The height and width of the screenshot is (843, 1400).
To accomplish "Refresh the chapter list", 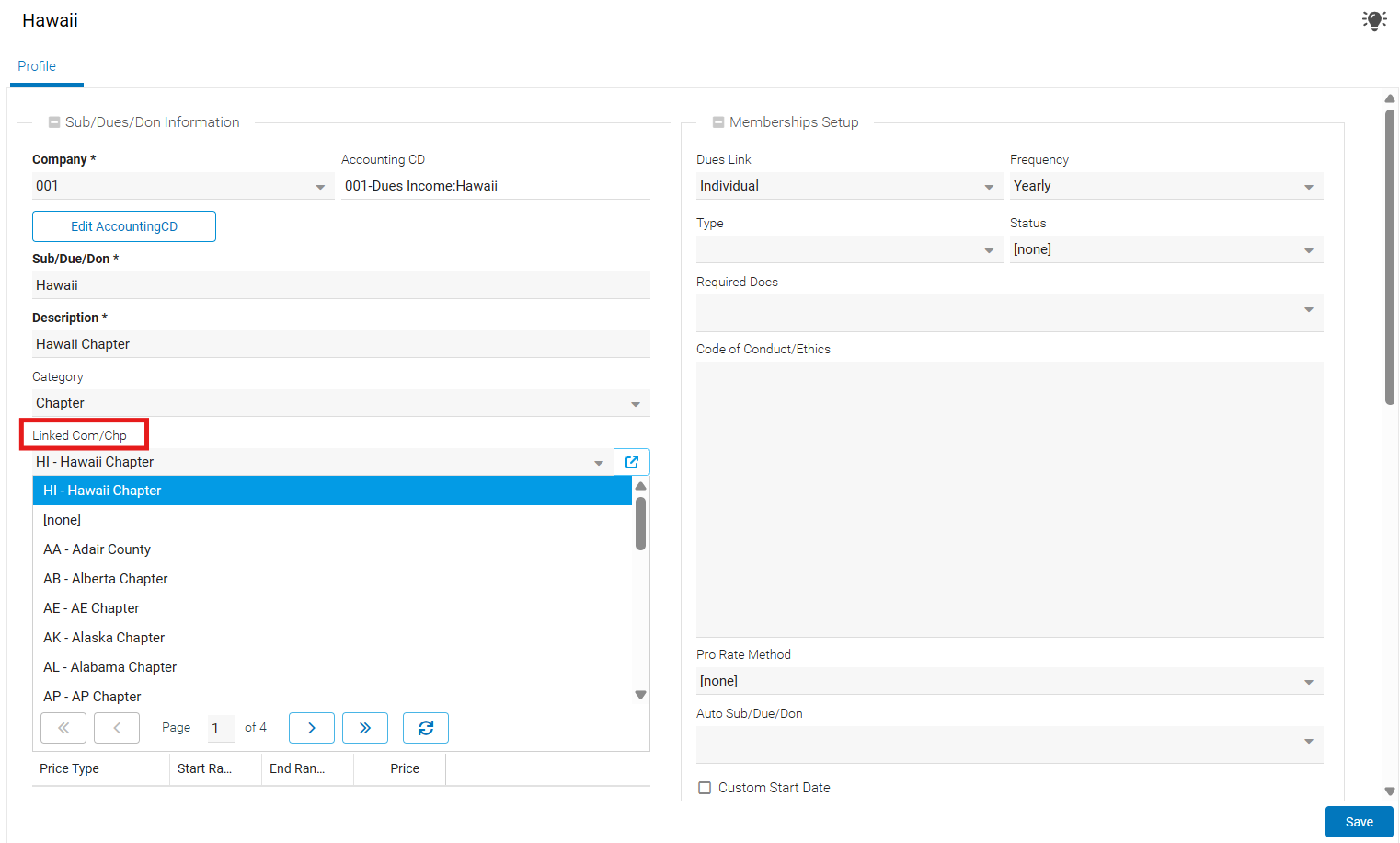I will (x=426, y=728).
